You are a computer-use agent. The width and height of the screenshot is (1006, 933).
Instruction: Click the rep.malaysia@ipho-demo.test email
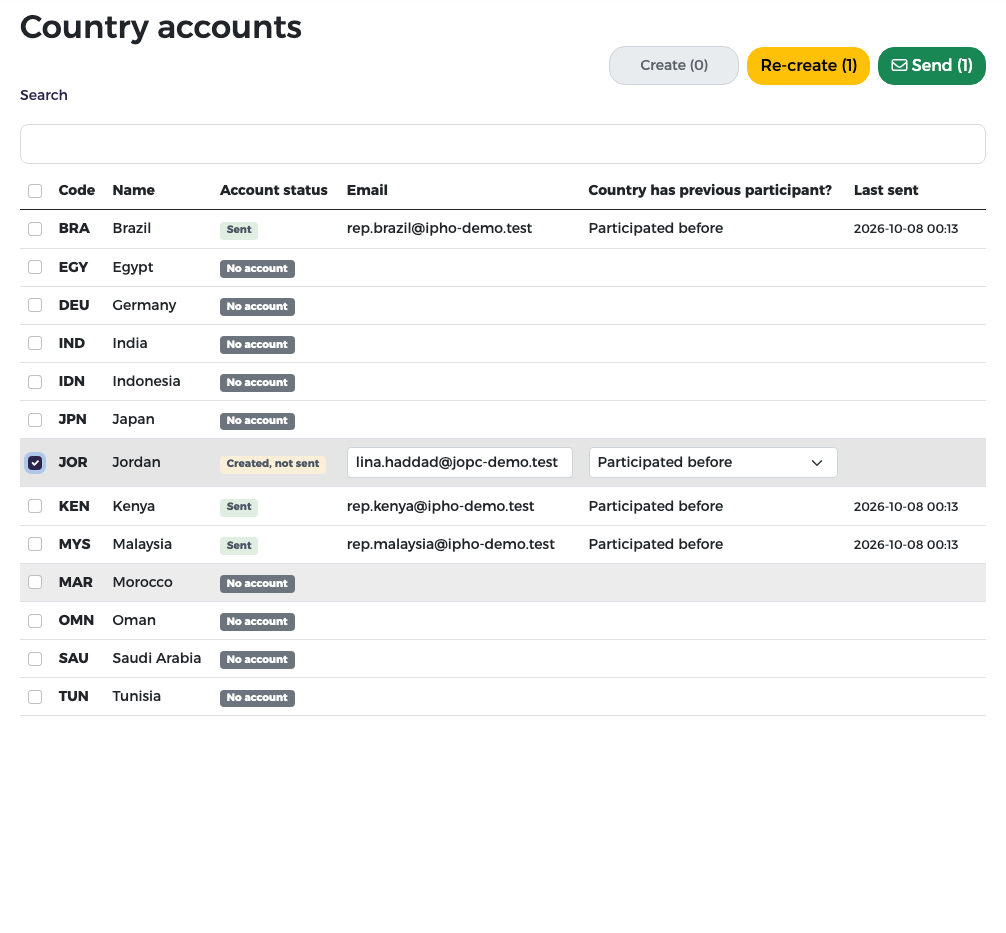click(x=450, y=544)
